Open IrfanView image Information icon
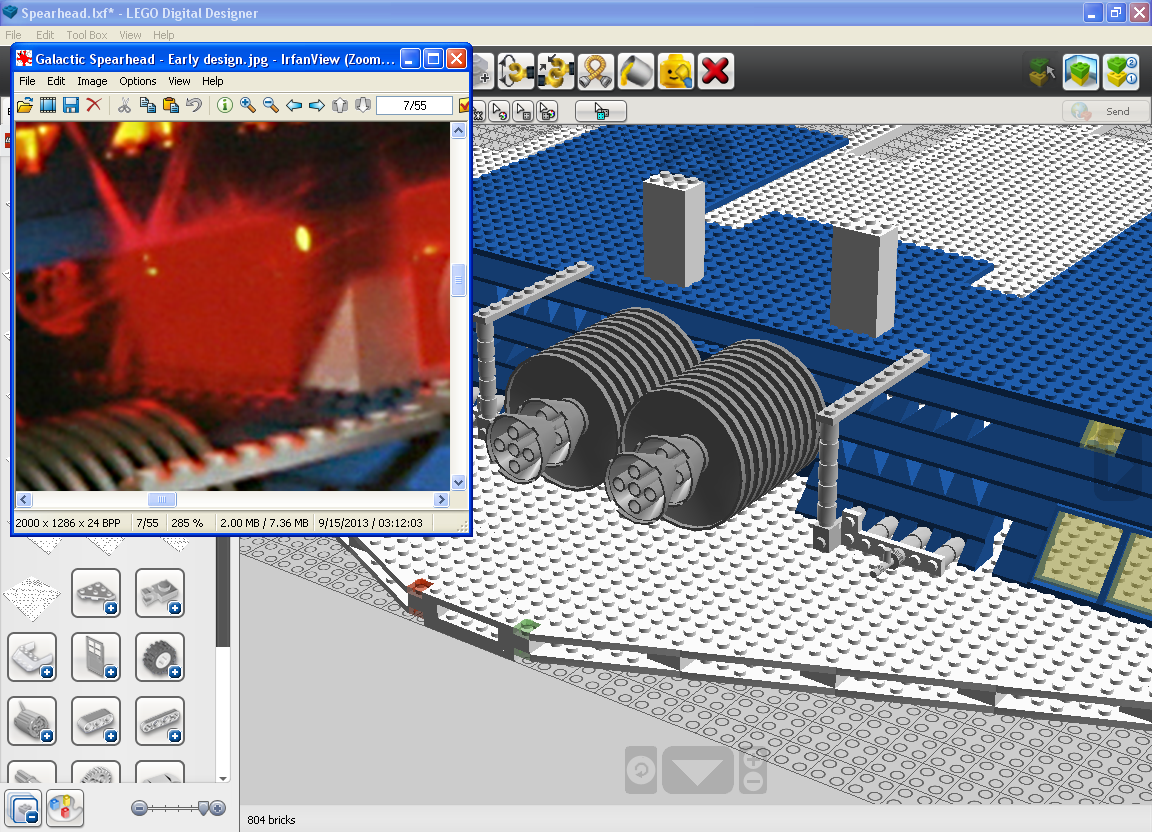This screenshot has height=832, width=1152. 225,105
